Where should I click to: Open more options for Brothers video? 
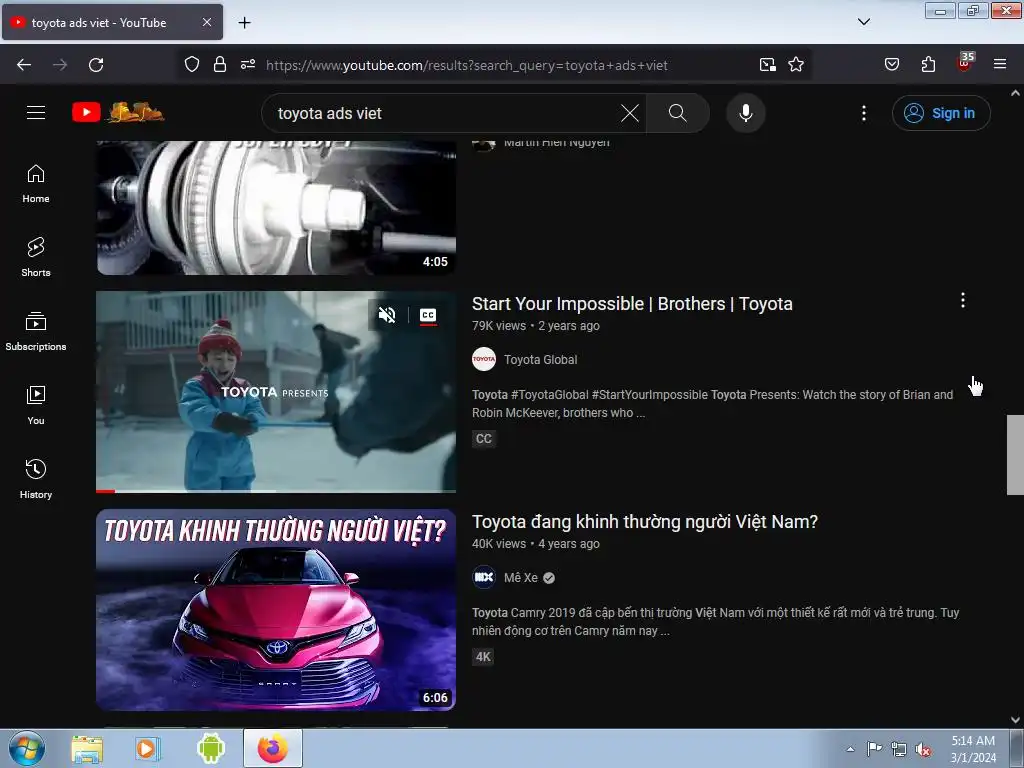[x=963, y=300]
